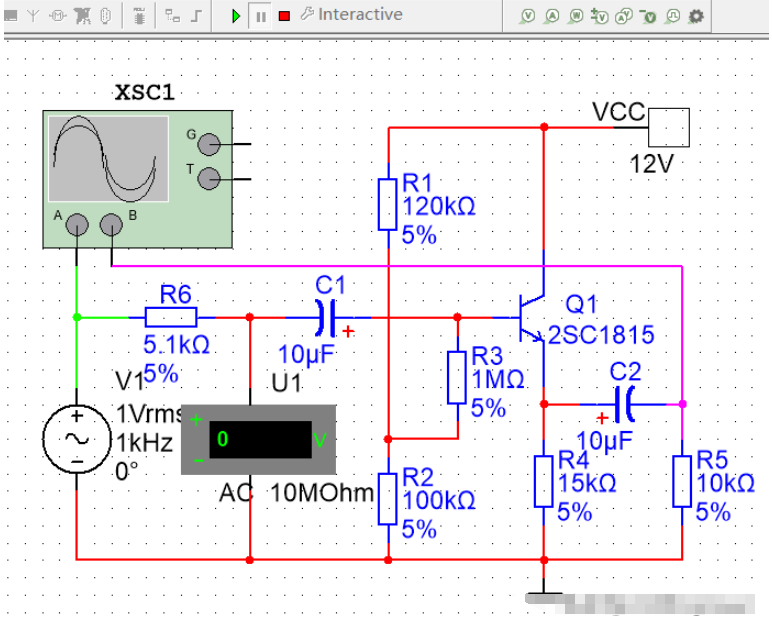Click the magenta channel B wire
The width and height of the screenshot is (772, 620).
[x=396, y=266]
